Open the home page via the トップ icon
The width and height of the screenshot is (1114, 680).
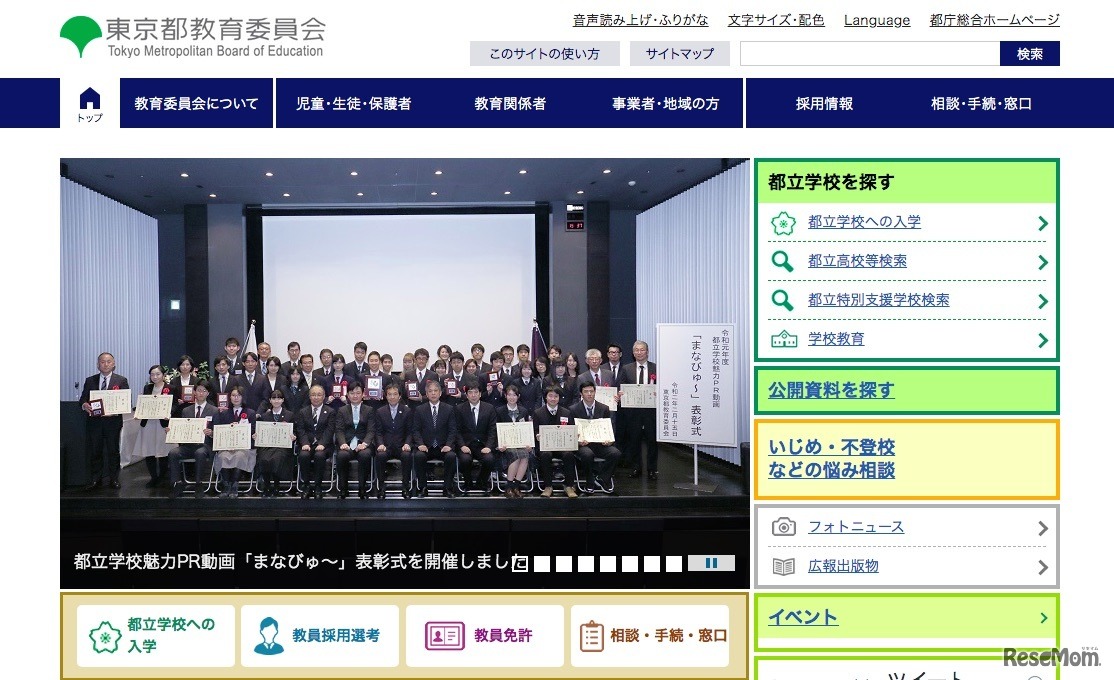click(89, 102)
